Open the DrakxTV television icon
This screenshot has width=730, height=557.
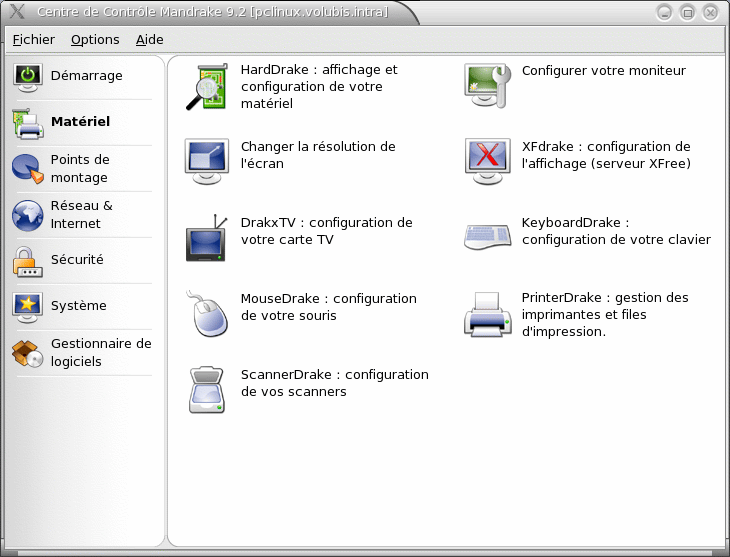tap(207, 238)
